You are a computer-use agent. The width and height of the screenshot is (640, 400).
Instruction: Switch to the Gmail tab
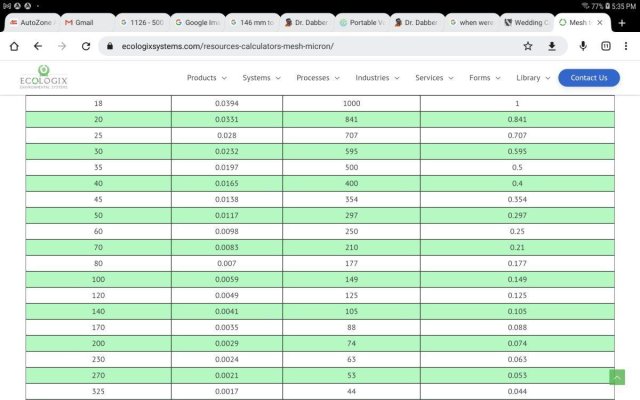87,22
